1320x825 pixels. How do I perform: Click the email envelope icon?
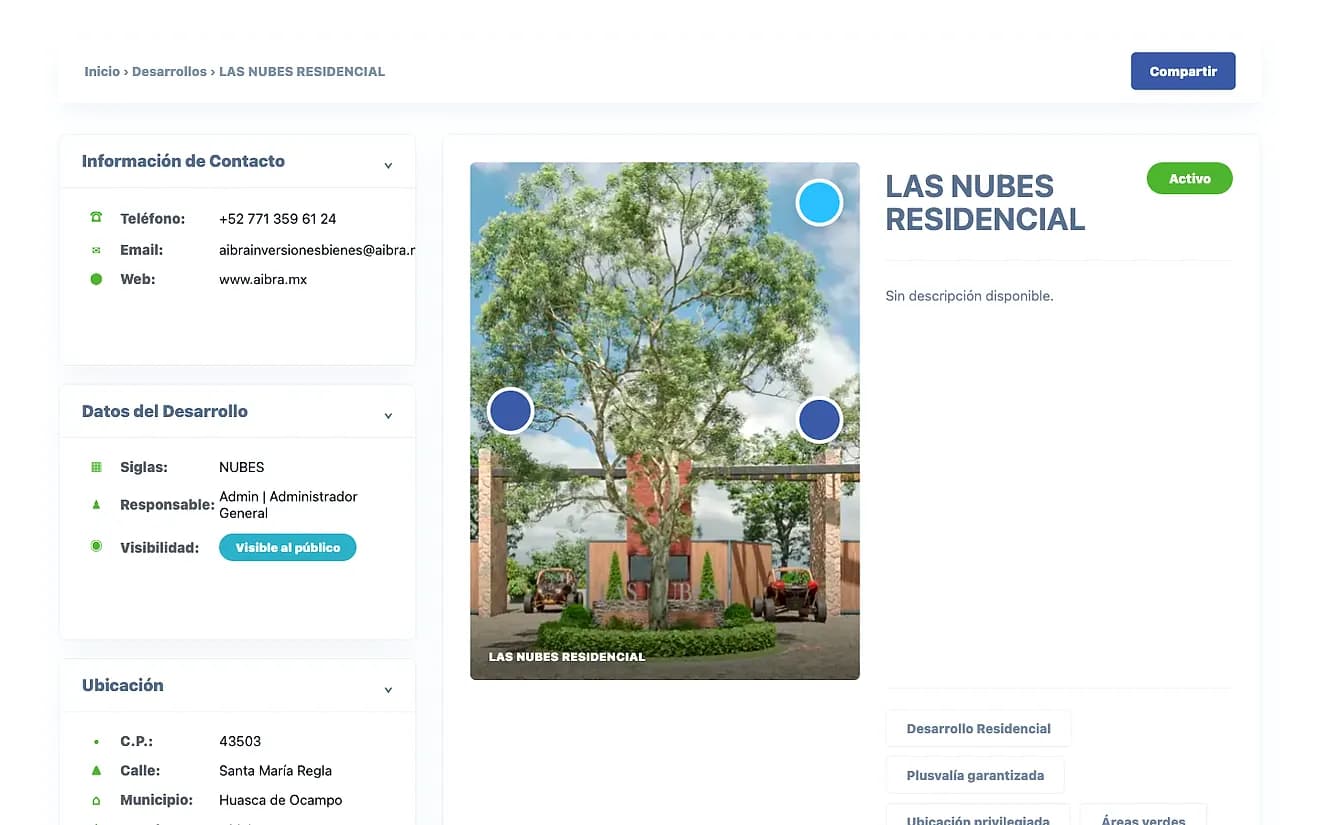(x=96, y=250)
